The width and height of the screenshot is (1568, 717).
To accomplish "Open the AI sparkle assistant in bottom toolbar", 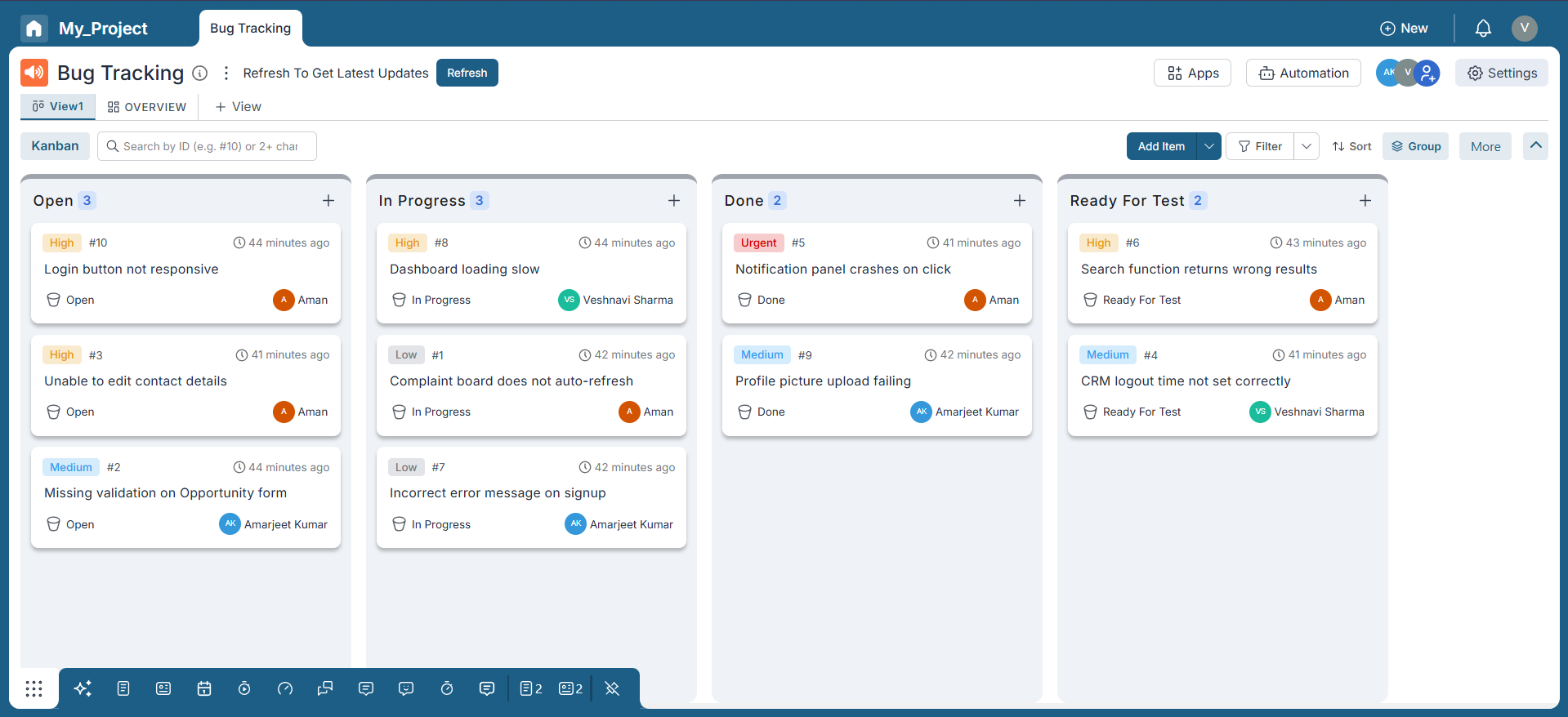I will click(x=83, y=688).
